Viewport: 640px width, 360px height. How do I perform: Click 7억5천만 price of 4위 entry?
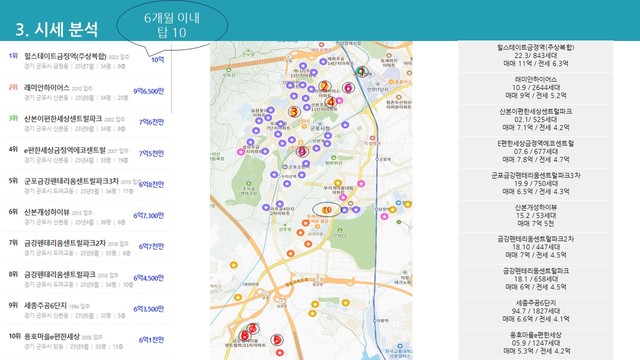point(151,153)
